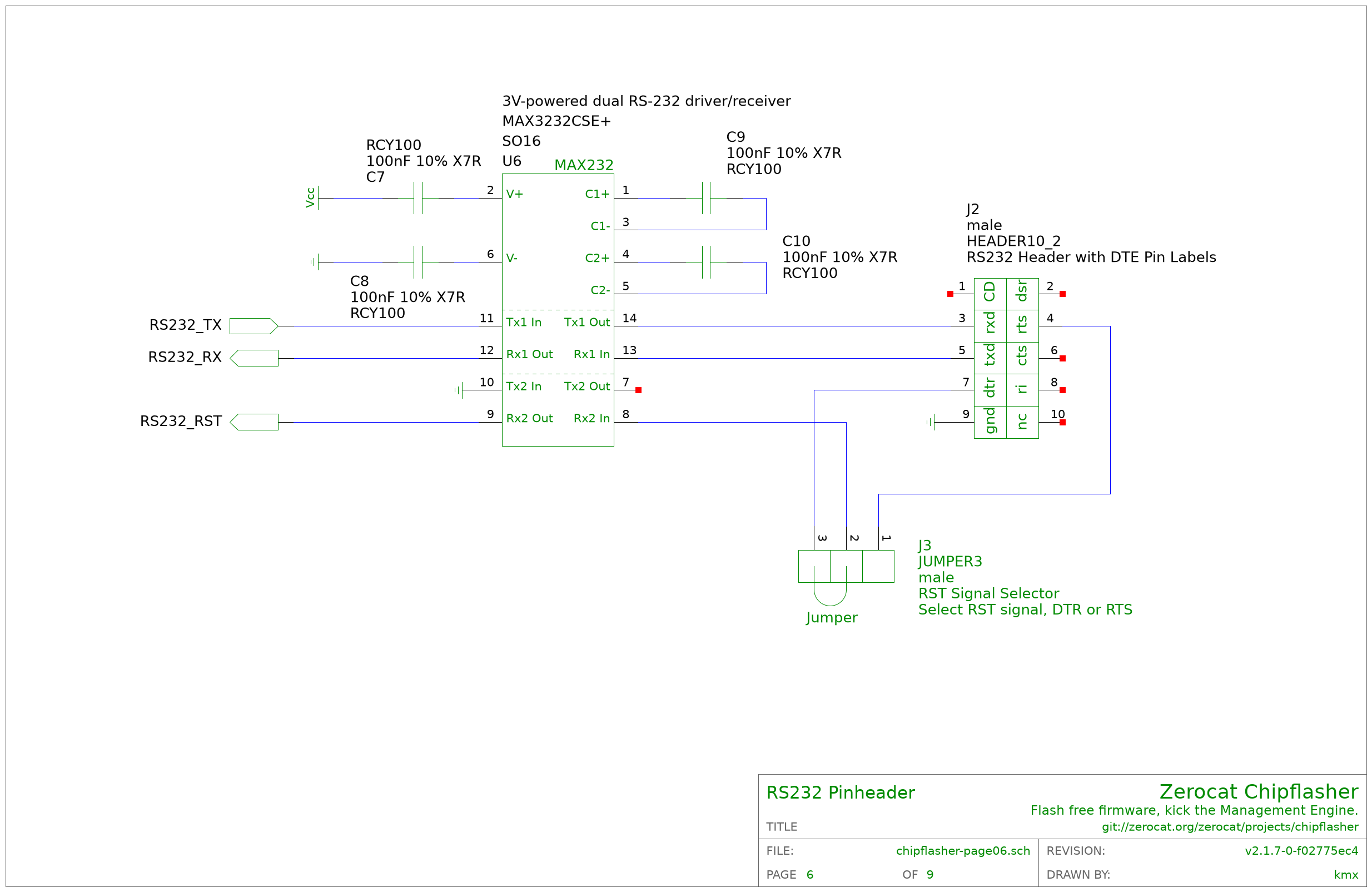This screenshot has width=1372, height=892.
Task: Click capacitor C9 symbol on C1+ line
Action: tap(706, 198)
